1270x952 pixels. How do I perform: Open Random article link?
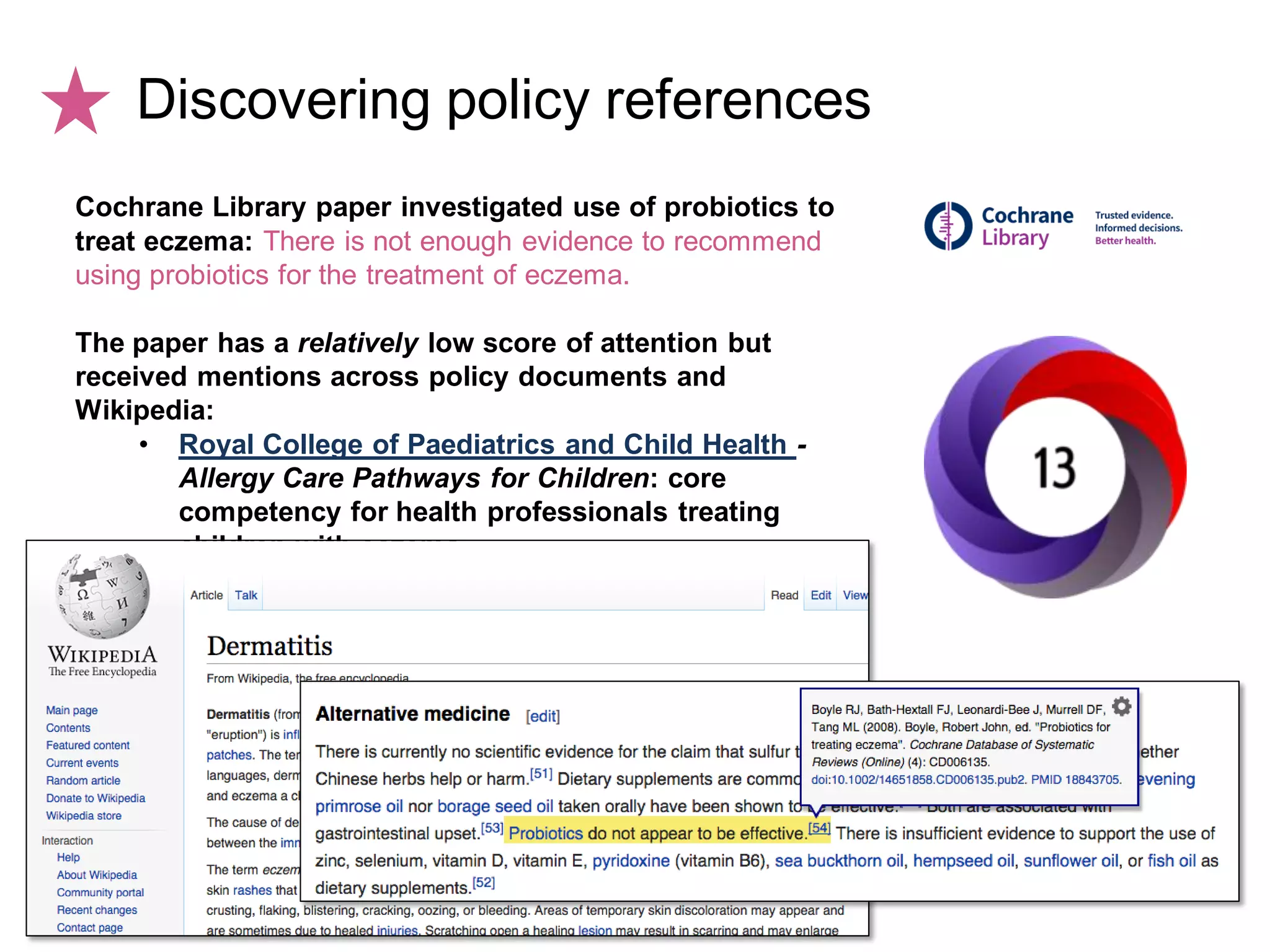[83, 780]
